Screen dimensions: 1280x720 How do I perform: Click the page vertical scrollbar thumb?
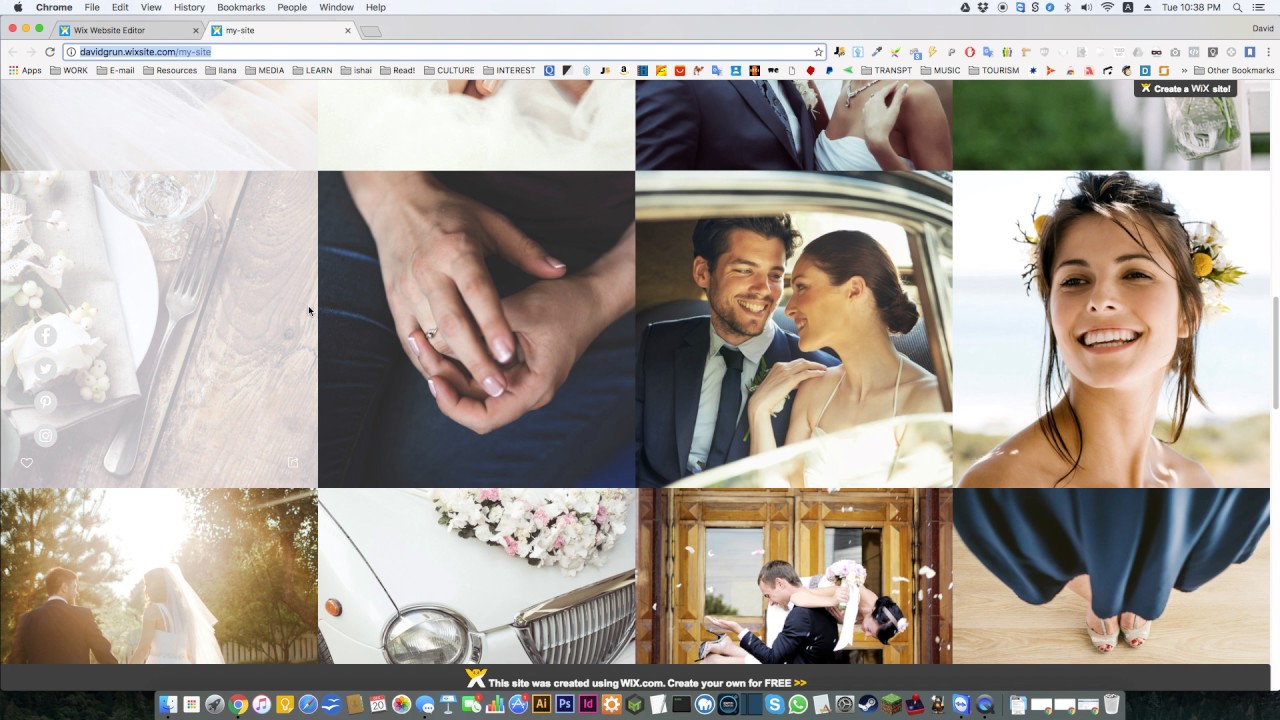click(1275, 353)
